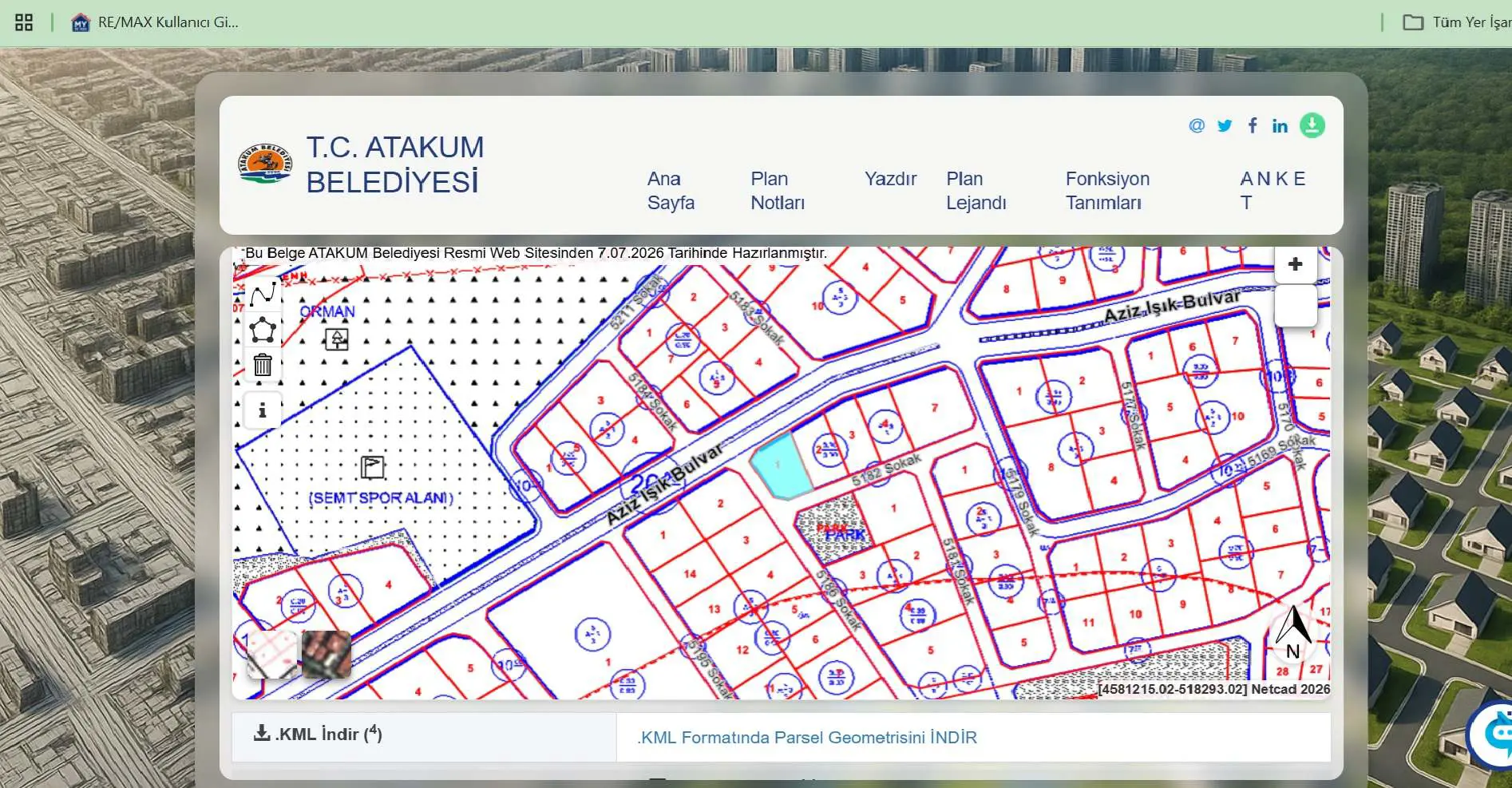Click the SEMT SPOR ALANI label on map
The height and width of the screenshot is (788, 1512).
(381, 498)
